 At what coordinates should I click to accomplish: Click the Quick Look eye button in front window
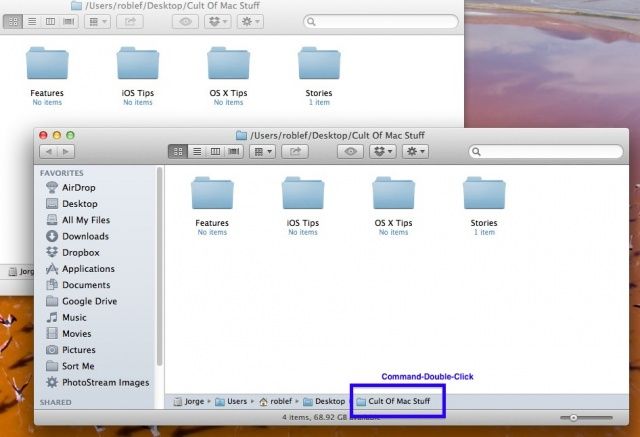[350, 151]
